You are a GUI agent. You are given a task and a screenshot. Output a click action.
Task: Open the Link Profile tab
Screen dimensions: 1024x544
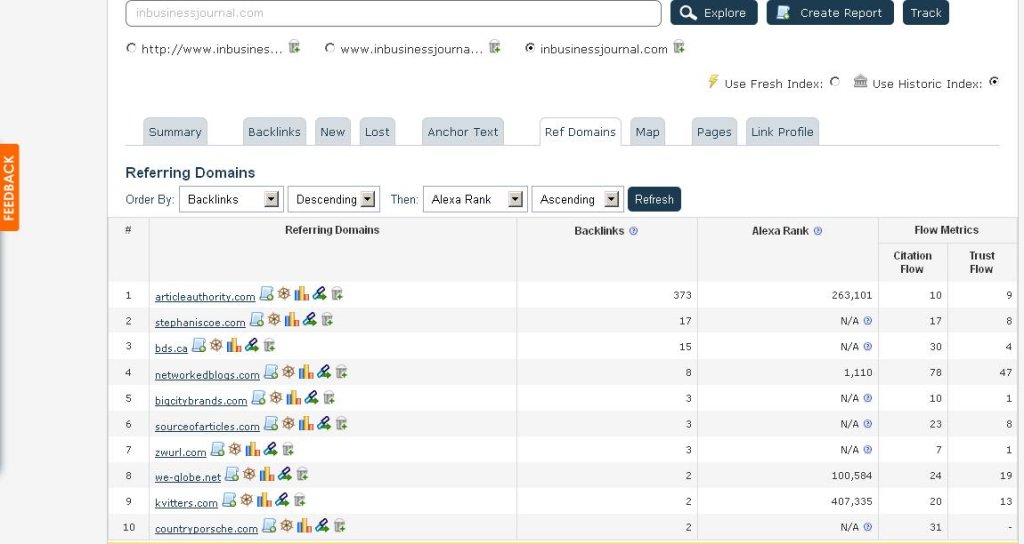[x=782, y=132]
